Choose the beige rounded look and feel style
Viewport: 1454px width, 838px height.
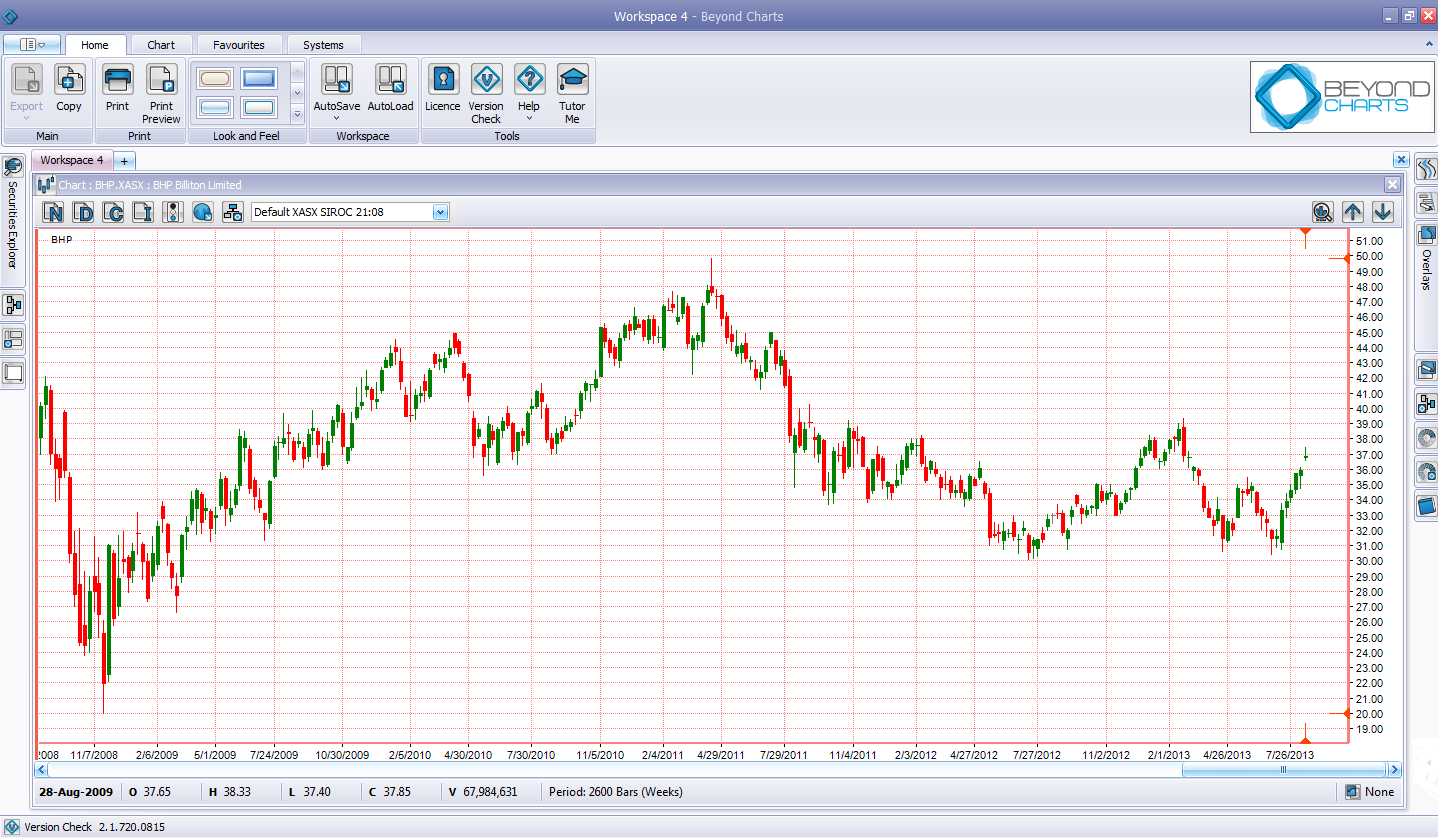[x=215, y=78]
